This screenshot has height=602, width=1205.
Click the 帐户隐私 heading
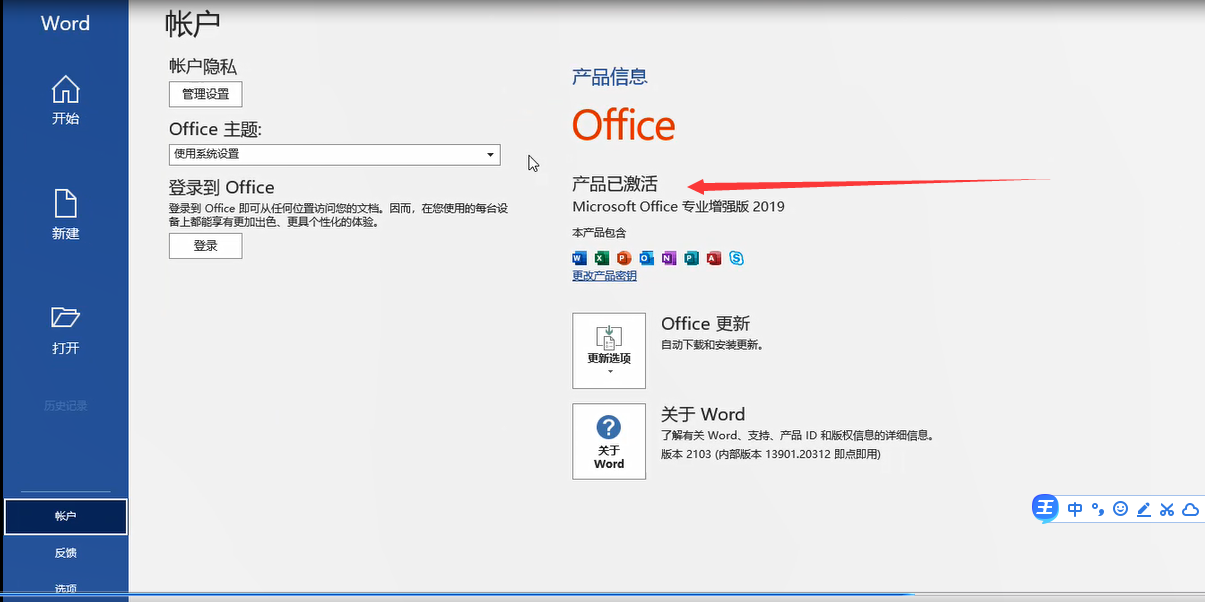click(x=203, y=66)
